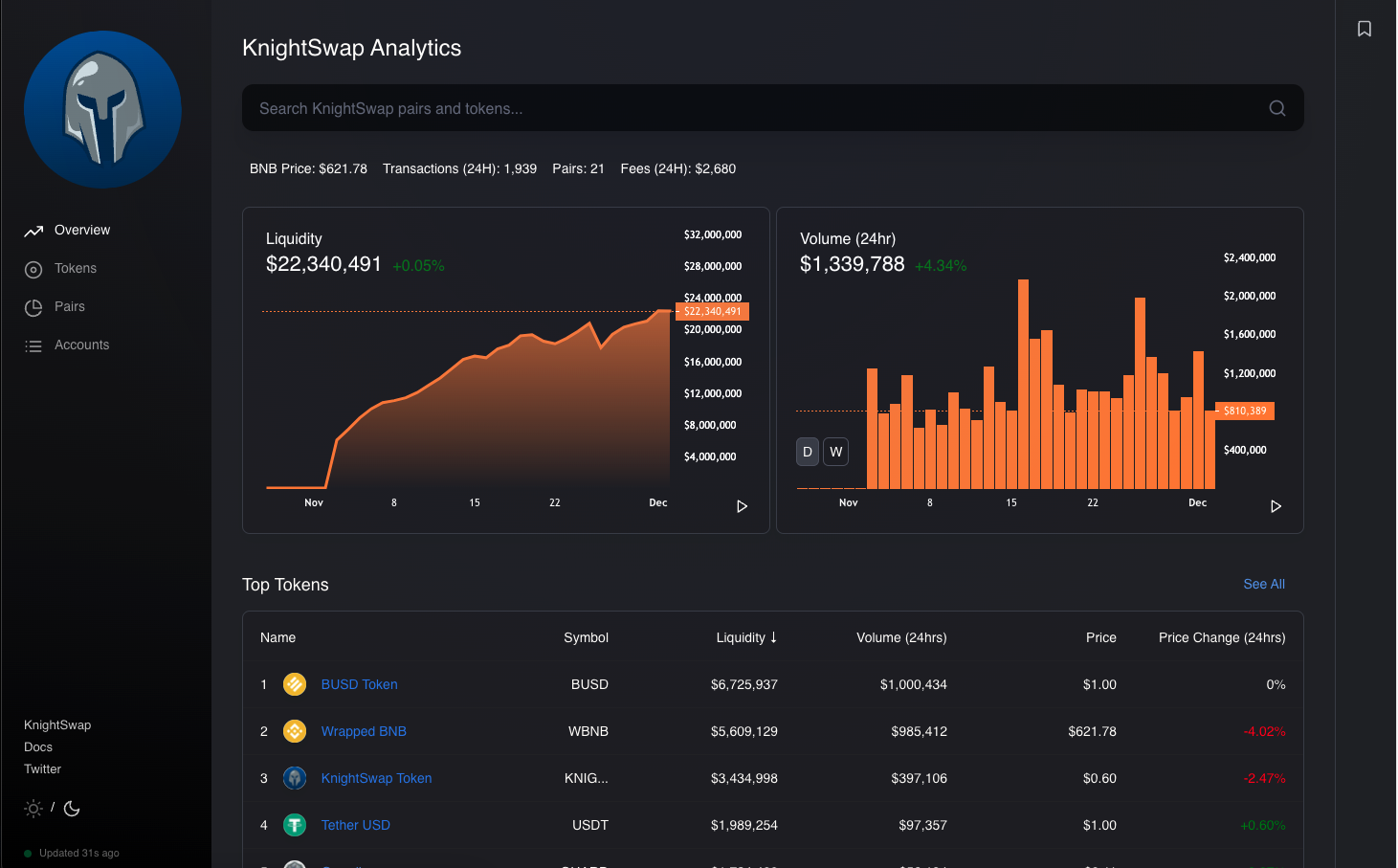The image size is (1398, 868).
Task: Click the Overview trend-line icon
Action: coord(33,231)
